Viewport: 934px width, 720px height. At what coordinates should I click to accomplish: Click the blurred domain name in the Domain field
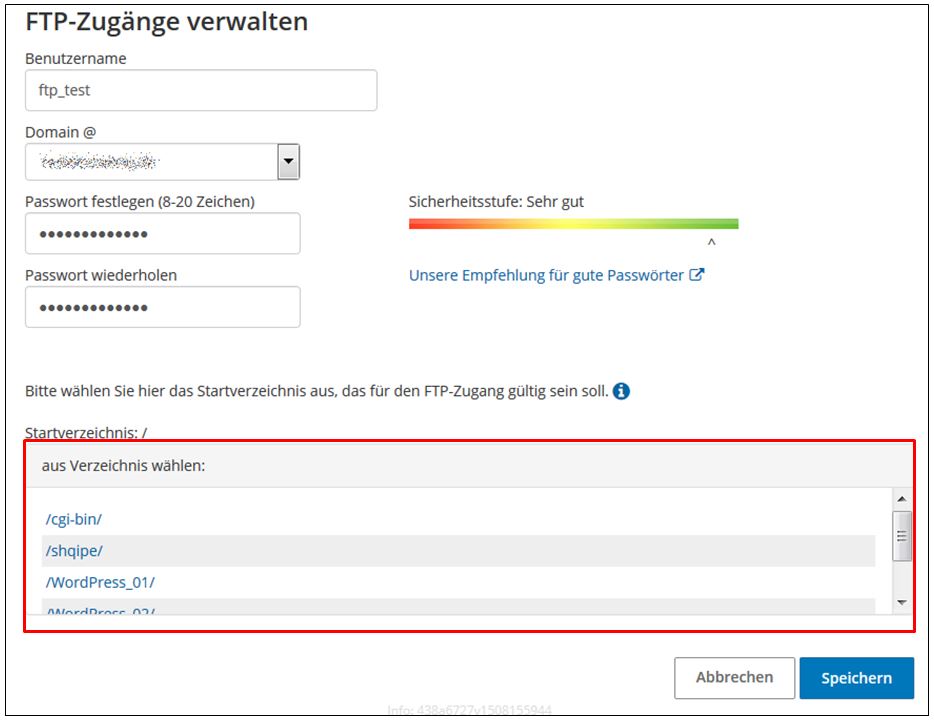pyautogui.click(x=100, y=161)
